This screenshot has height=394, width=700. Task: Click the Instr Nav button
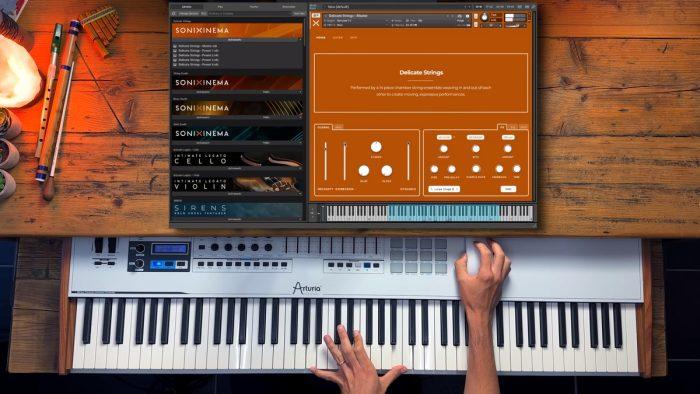(x=299, y=13)
